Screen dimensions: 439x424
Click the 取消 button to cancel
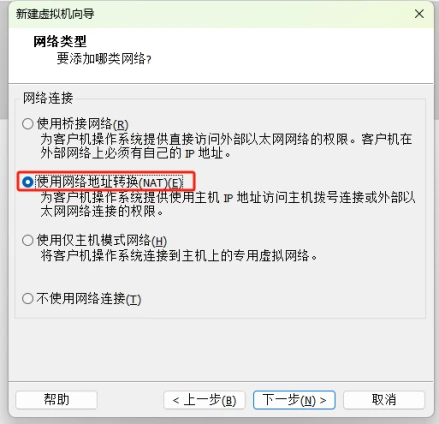point(384,400)
